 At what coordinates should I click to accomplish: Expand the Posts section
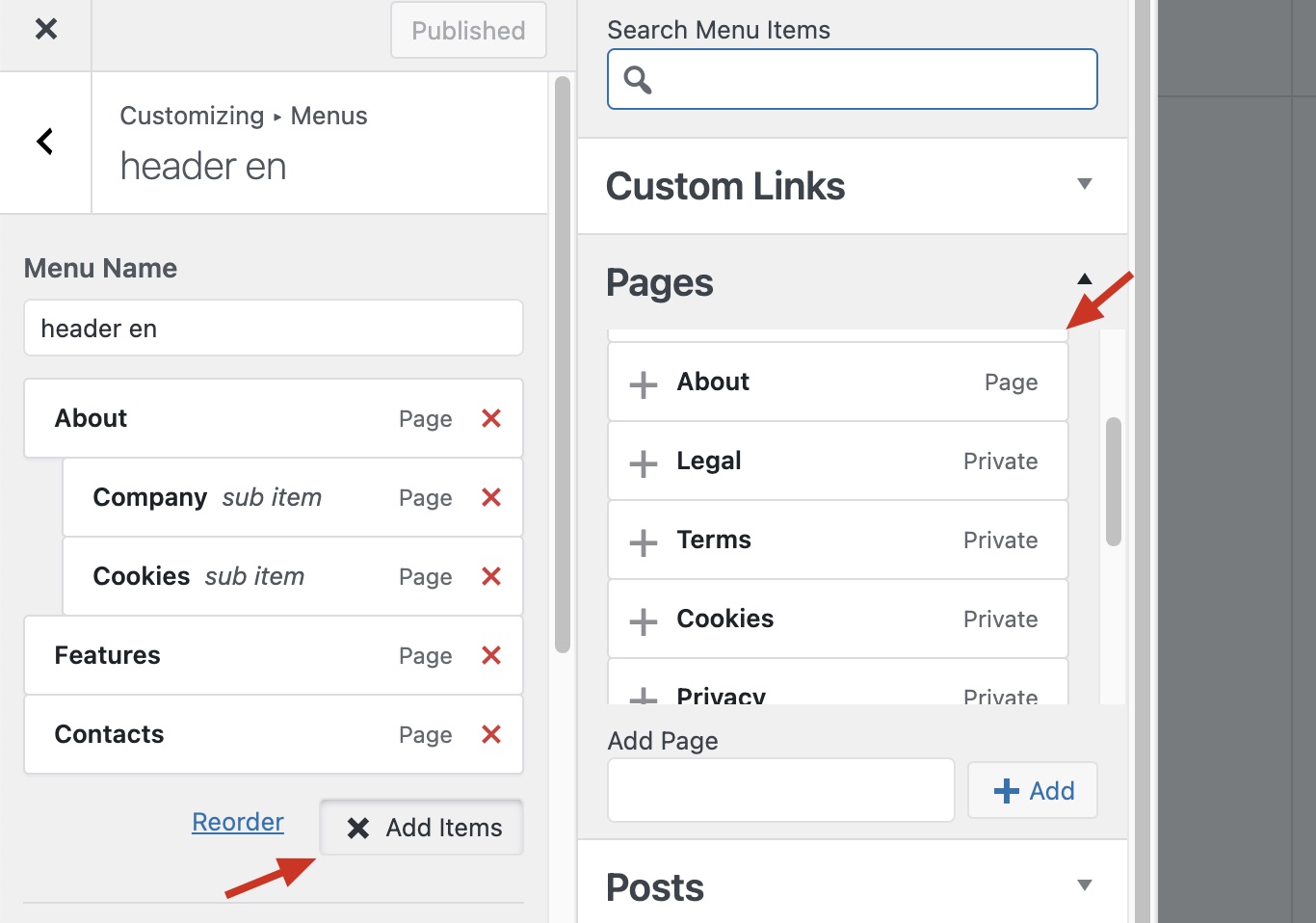[1084, 885]
